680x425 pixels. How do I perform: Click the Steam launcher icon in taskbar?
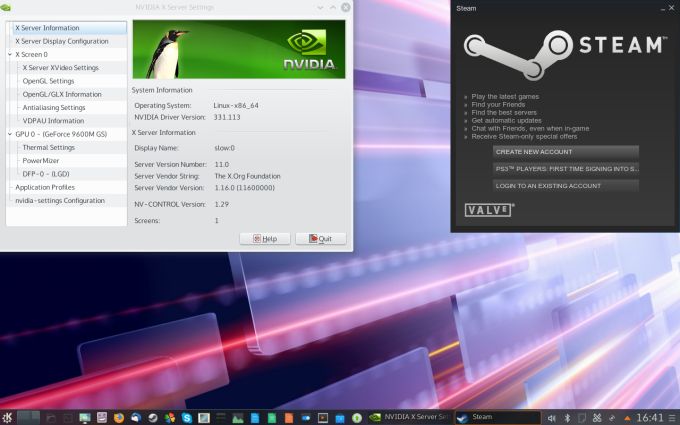[153, 418]
